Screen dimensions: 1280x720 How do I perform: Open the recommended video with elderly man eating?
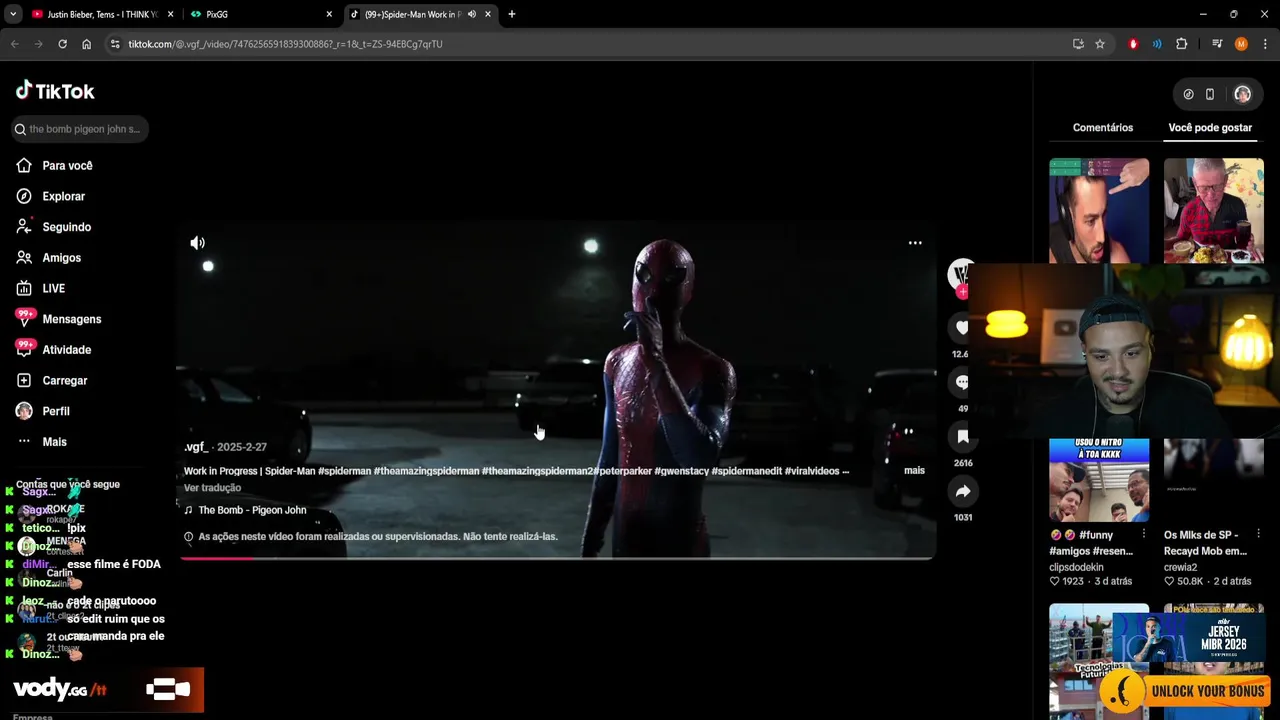(1214, 211)
